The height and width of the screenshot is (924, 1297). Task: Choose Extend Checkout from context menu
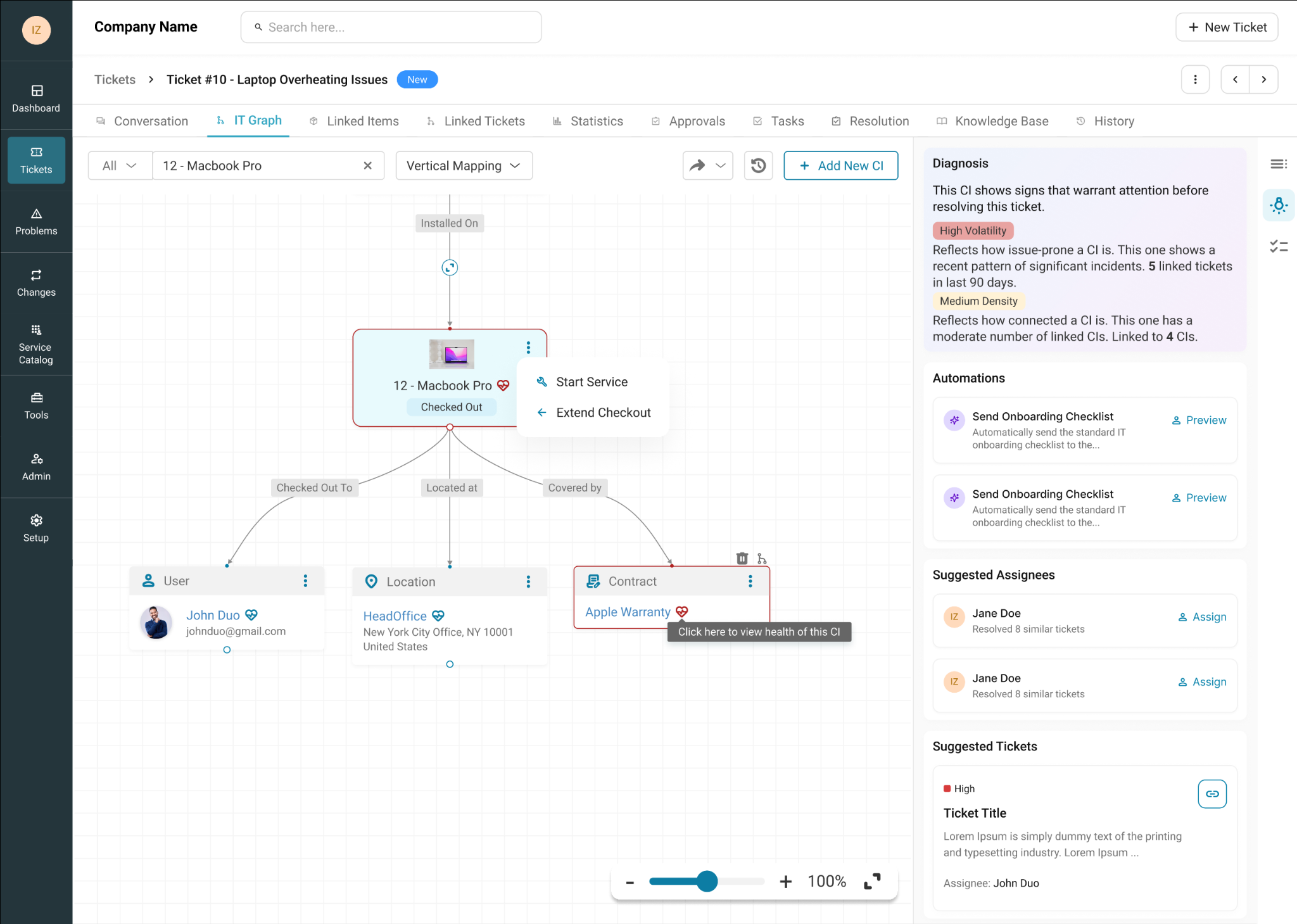[x=593, y=412]
